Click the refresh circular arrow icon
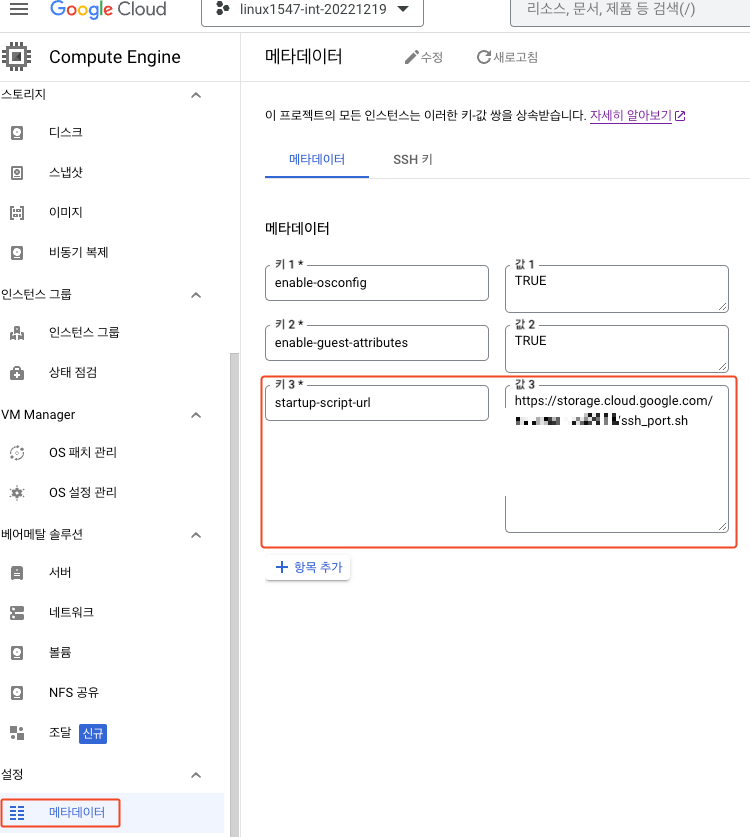Viewport: 750px width, 837px height. pyautogui.click(x=484, y=57)
